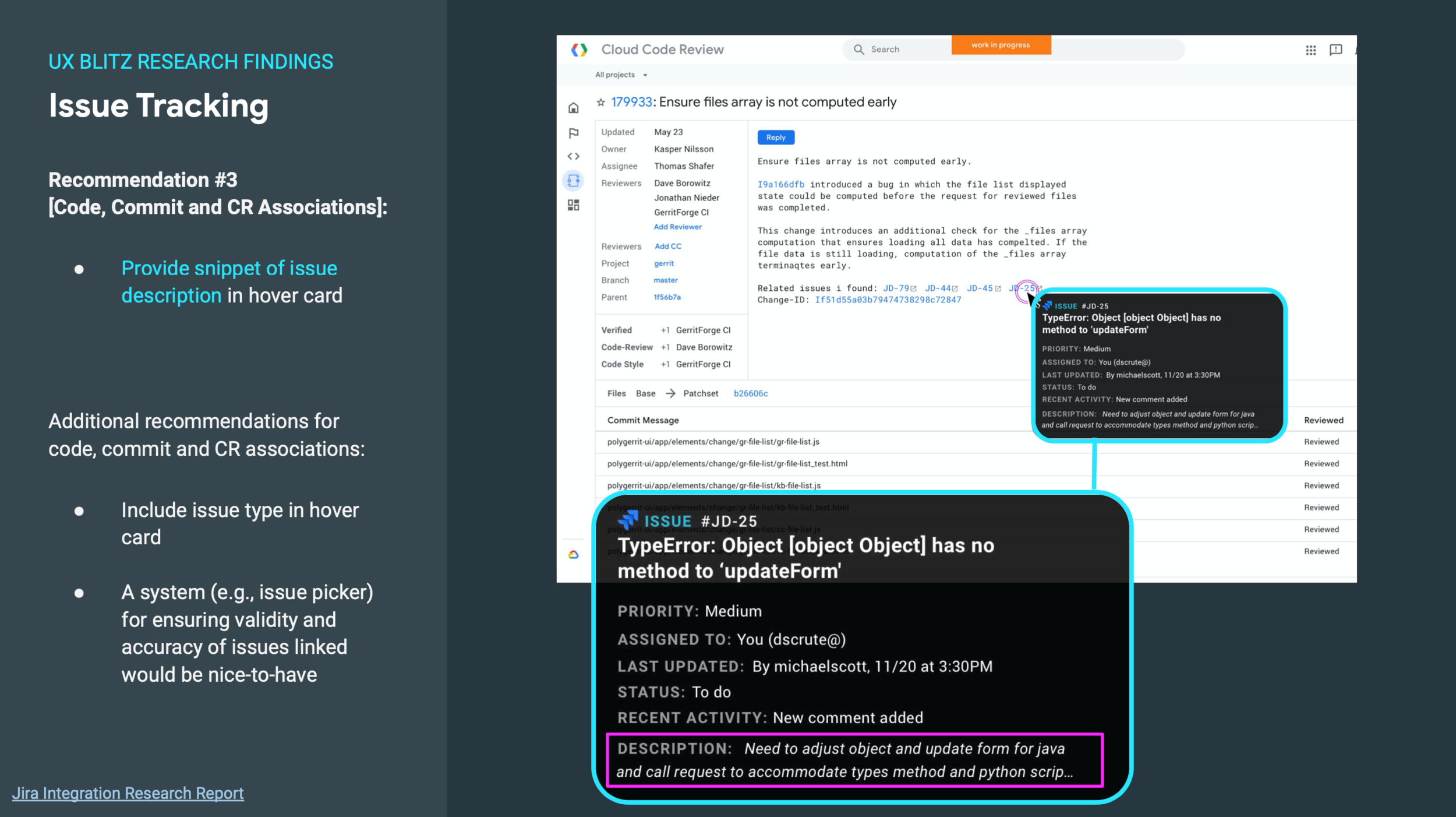
Task: Click the Google Cloud icon in sidebar
Action: coord(573,554)
